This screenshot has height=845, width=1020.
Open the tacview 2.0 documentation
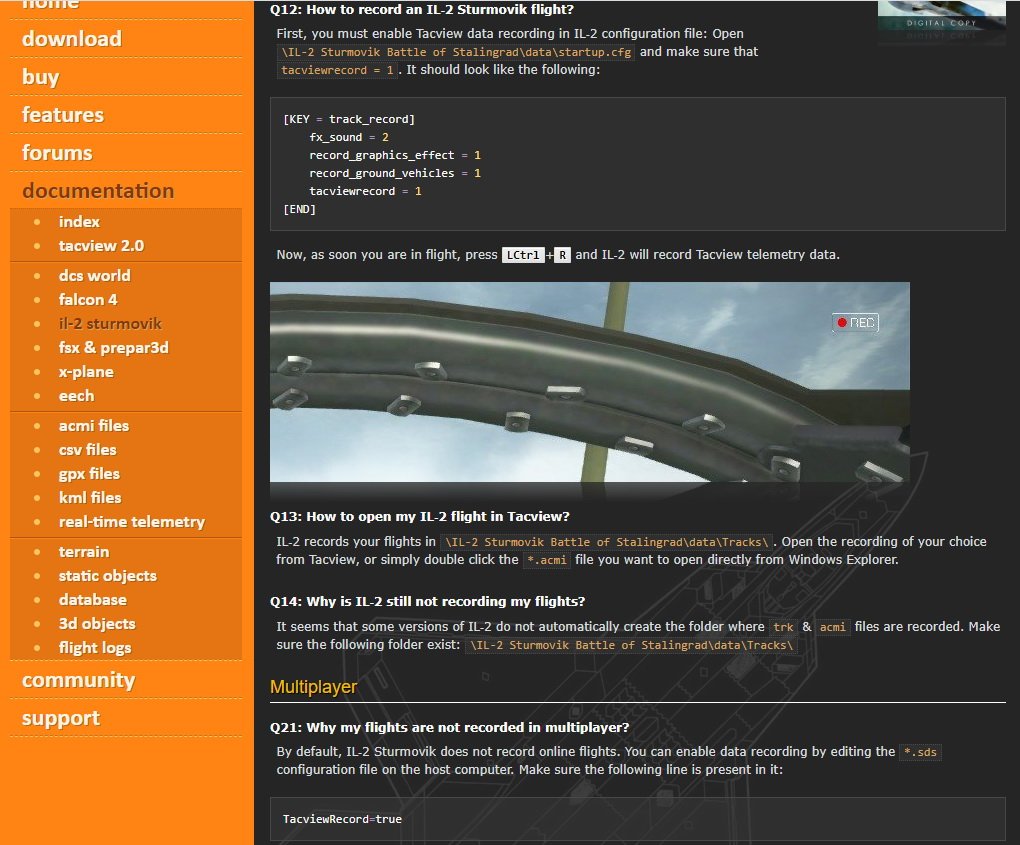coord(101,246)
